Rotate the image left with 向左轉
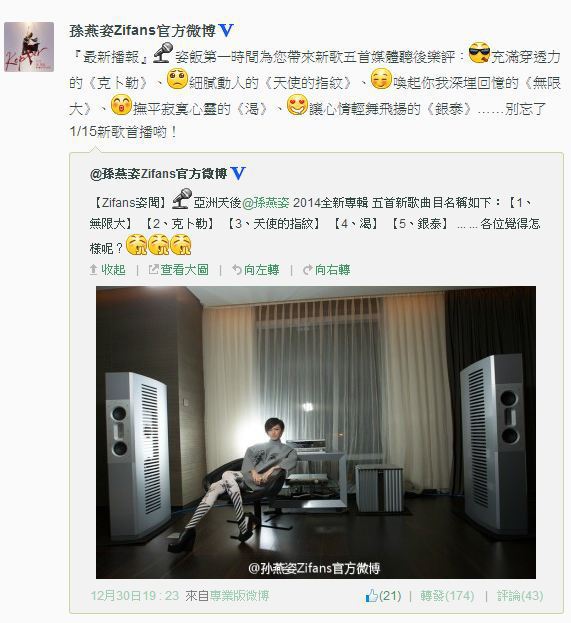 [x=261, y=270]
